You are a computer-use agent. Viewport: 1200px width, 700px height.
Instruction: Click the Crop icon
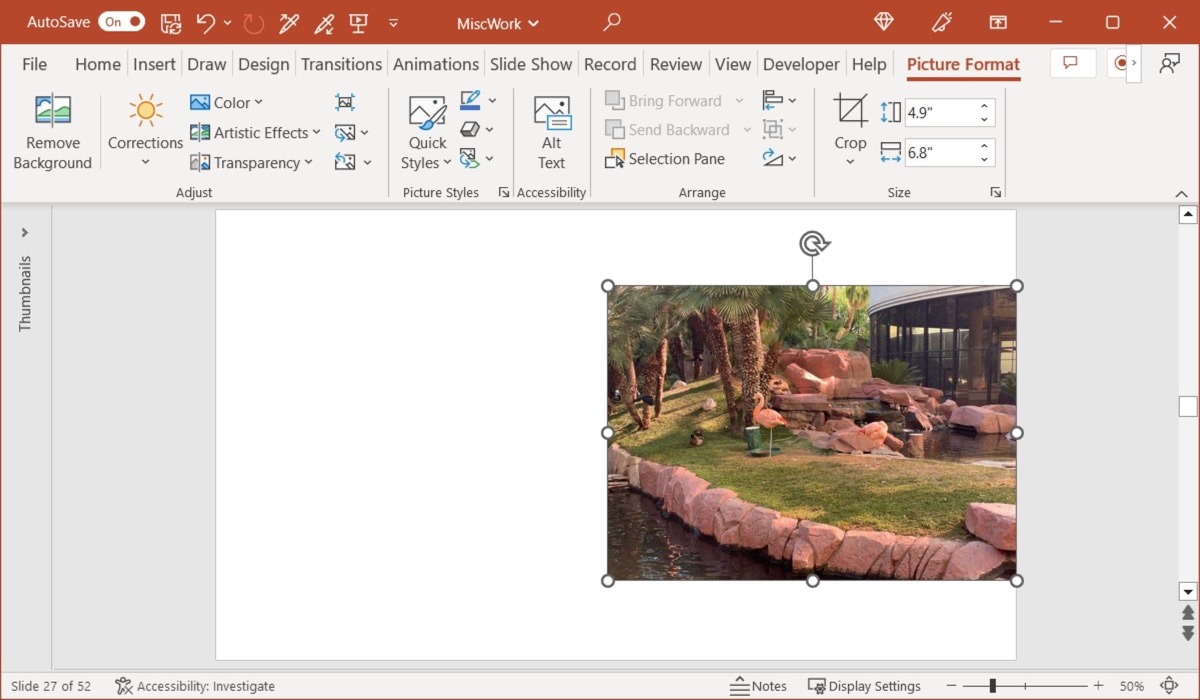pos(849,110)
